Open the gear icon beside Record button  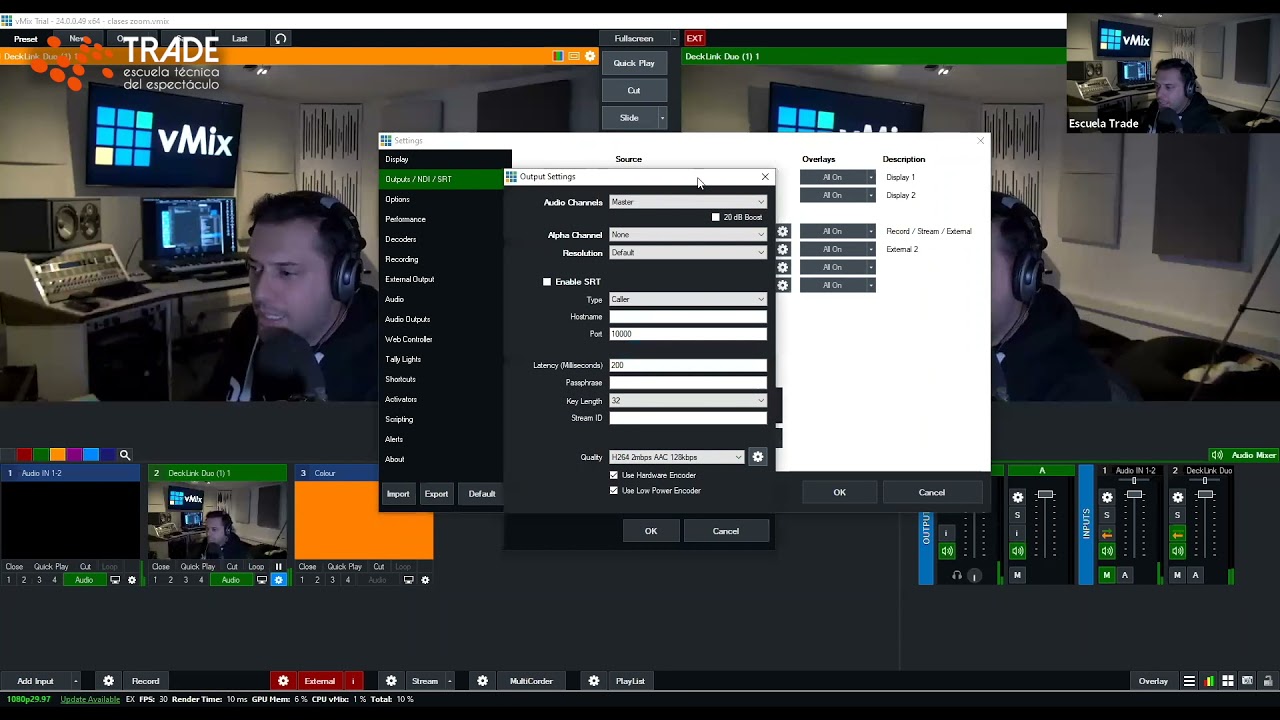[x=108, y=681]
